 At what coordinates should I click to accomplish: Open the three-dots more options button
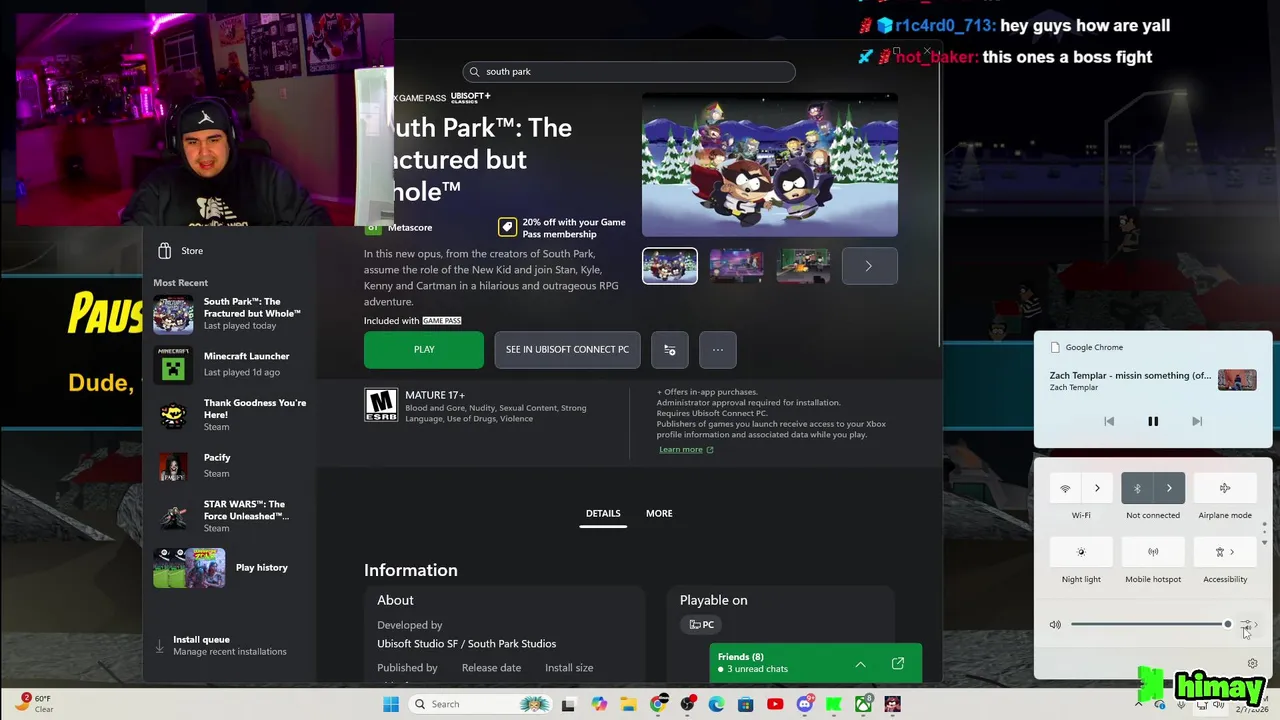[x=717, y=350]
